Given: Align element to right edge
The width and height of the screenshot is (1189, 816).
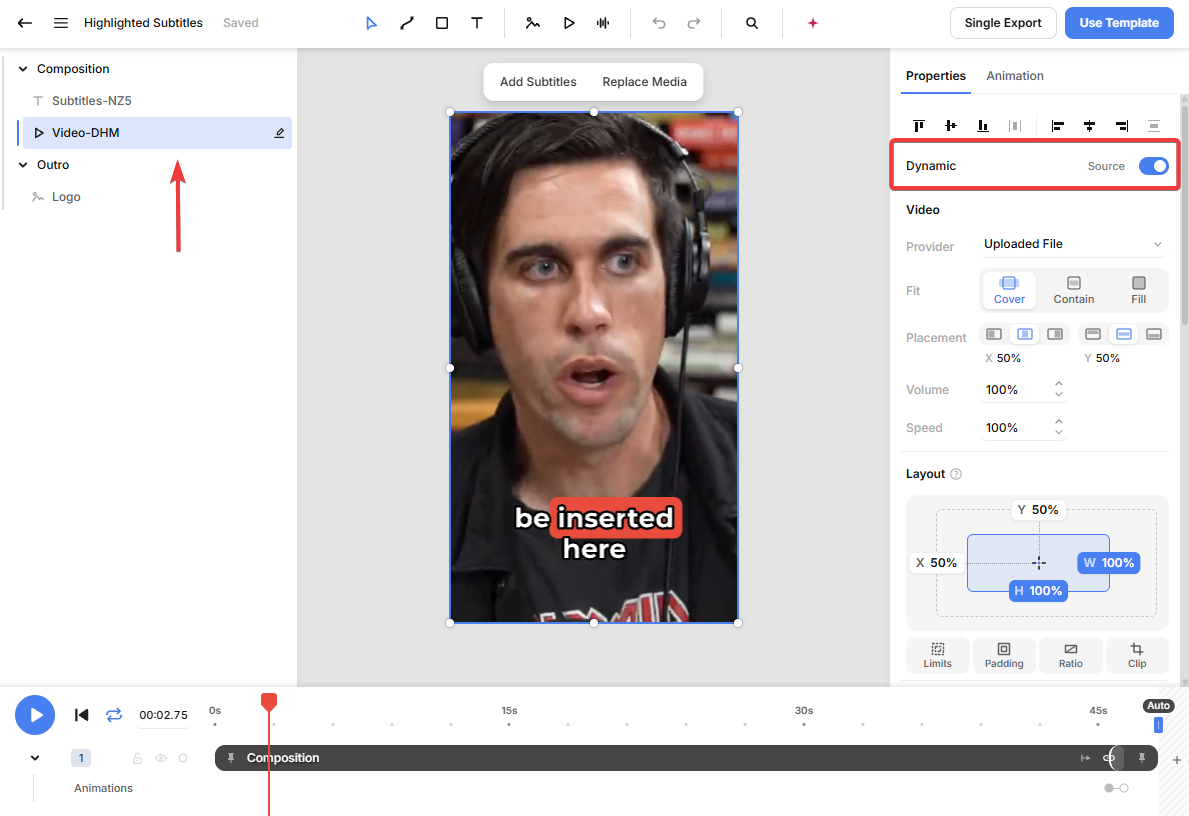Looking at the screenshot, I should click(1122, 126).
